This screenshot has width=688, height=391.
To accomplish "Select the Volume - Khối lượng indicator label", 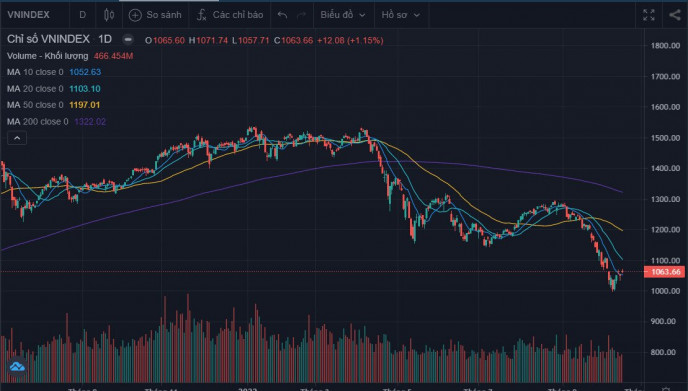I will point(47,56).
